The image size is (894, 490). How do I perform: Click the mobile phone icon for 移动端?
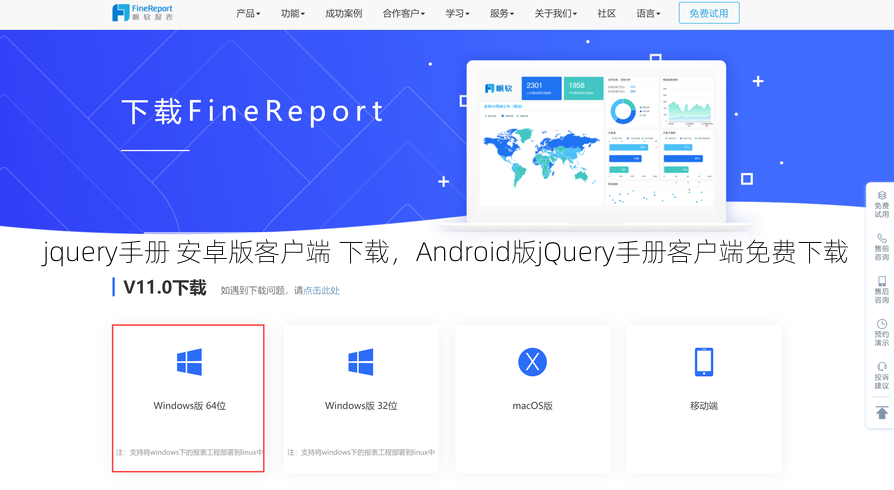[704, 362]
